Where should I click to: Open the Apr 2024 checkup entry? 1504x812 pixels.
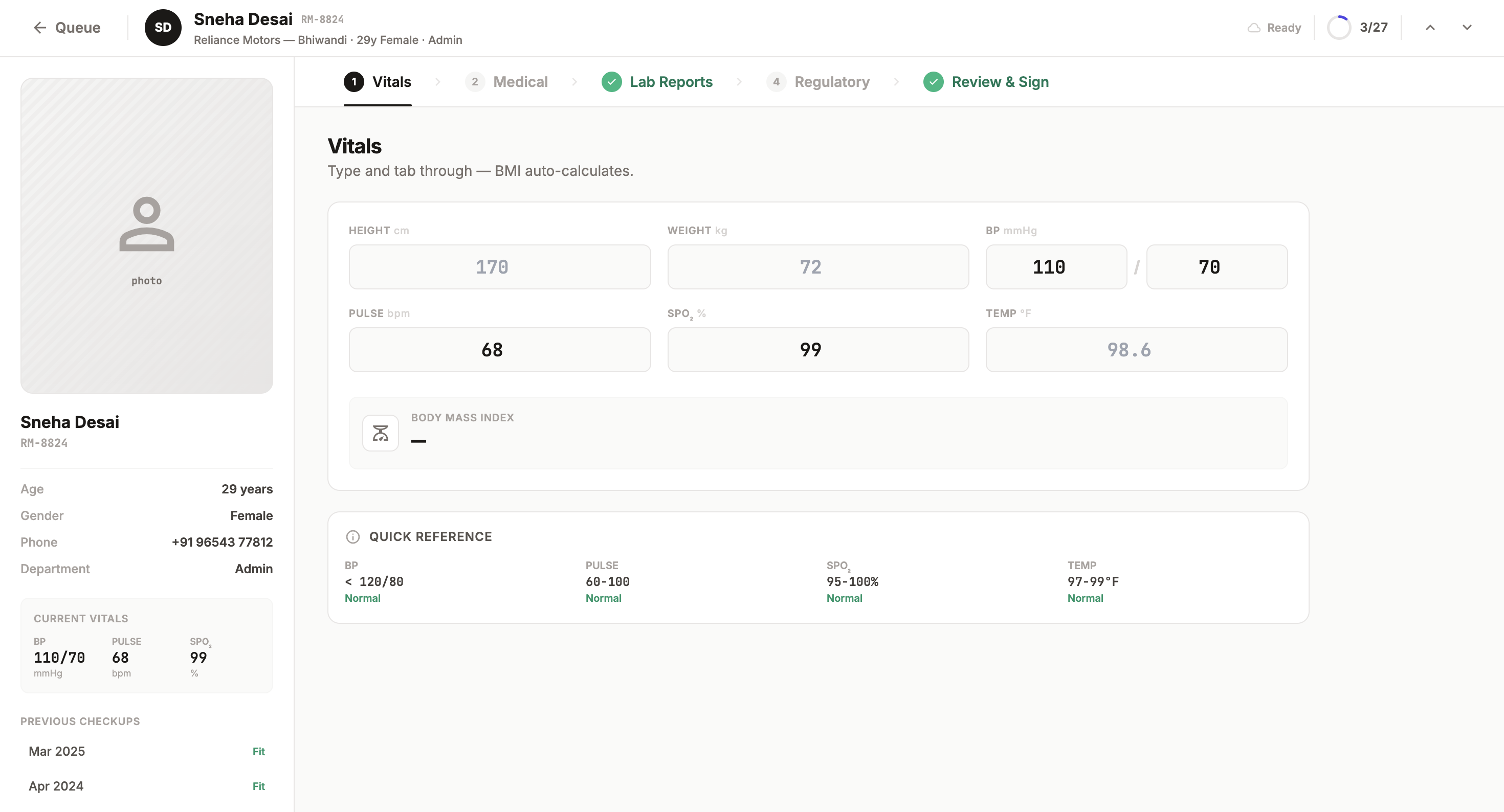pos(146,786)
